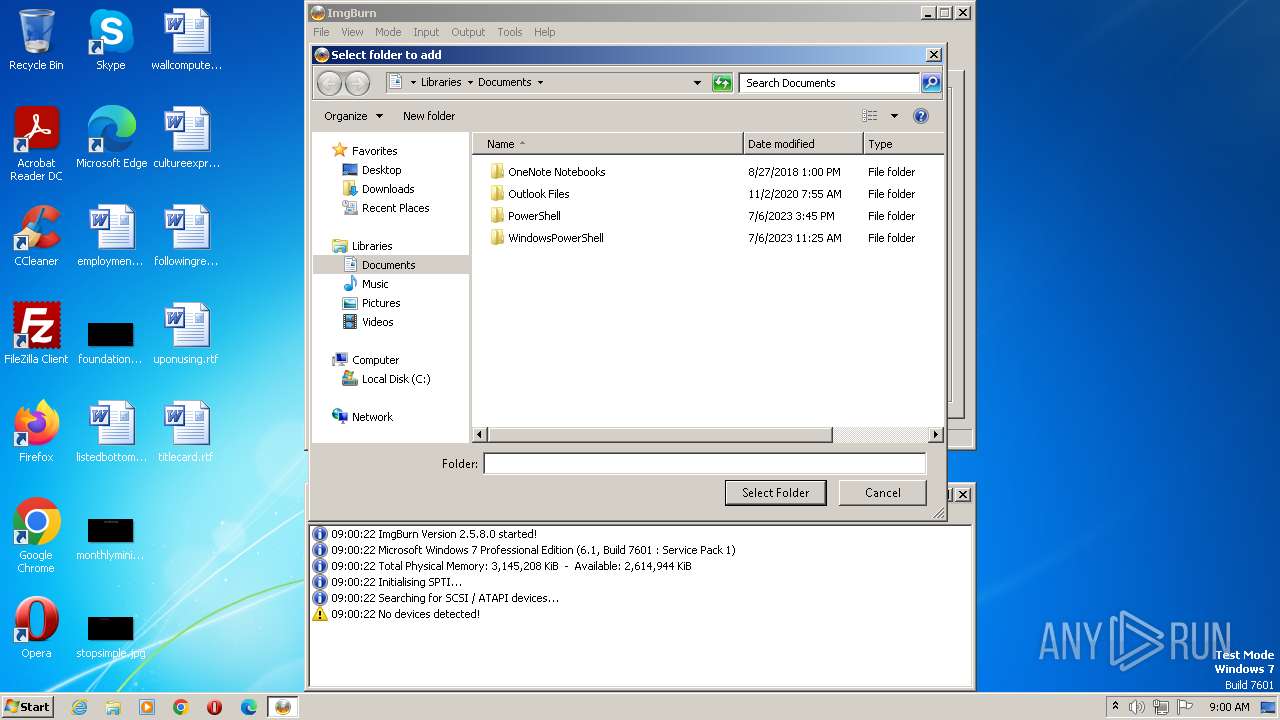Expand address bar previous locations dropdown
The width and height of the screenshot is (1280, 720).
(697, 83)
